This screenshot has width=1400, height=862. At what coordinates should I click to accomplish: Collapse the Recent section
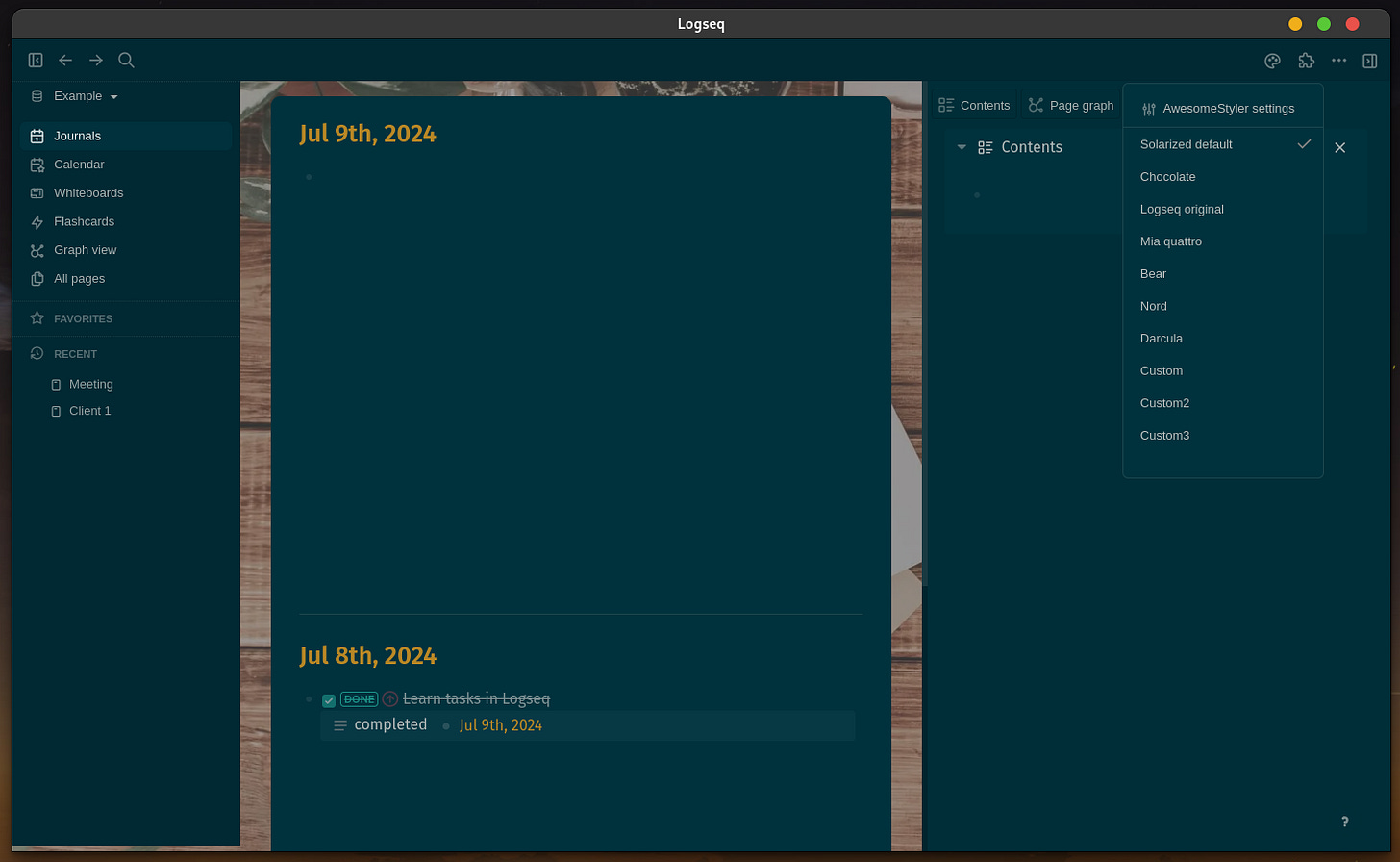click(75, 354)
